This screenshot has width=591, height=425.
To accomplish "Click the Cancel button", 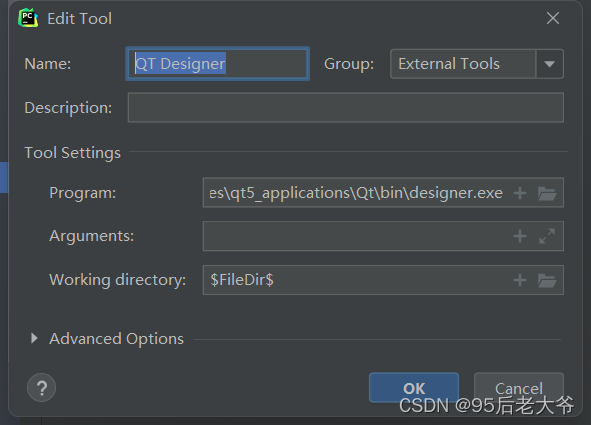I will coord(519,388).
